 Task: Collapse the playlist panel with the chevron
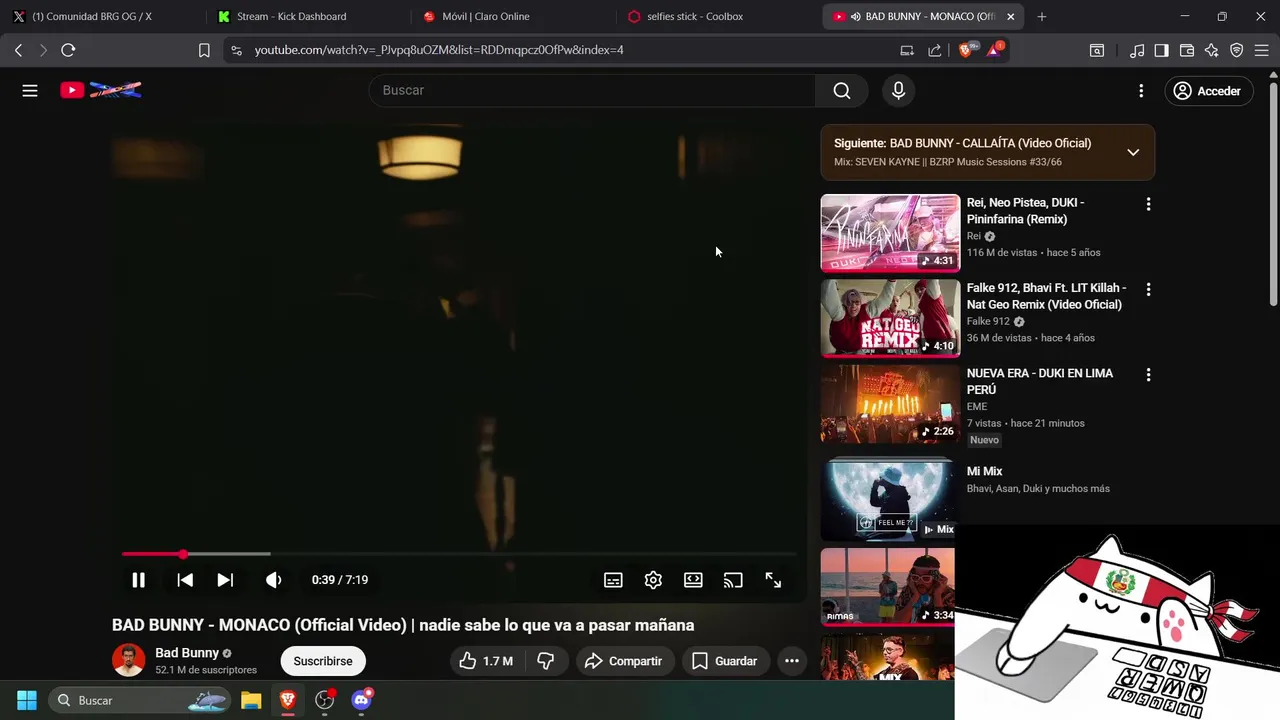[1133, 152]
